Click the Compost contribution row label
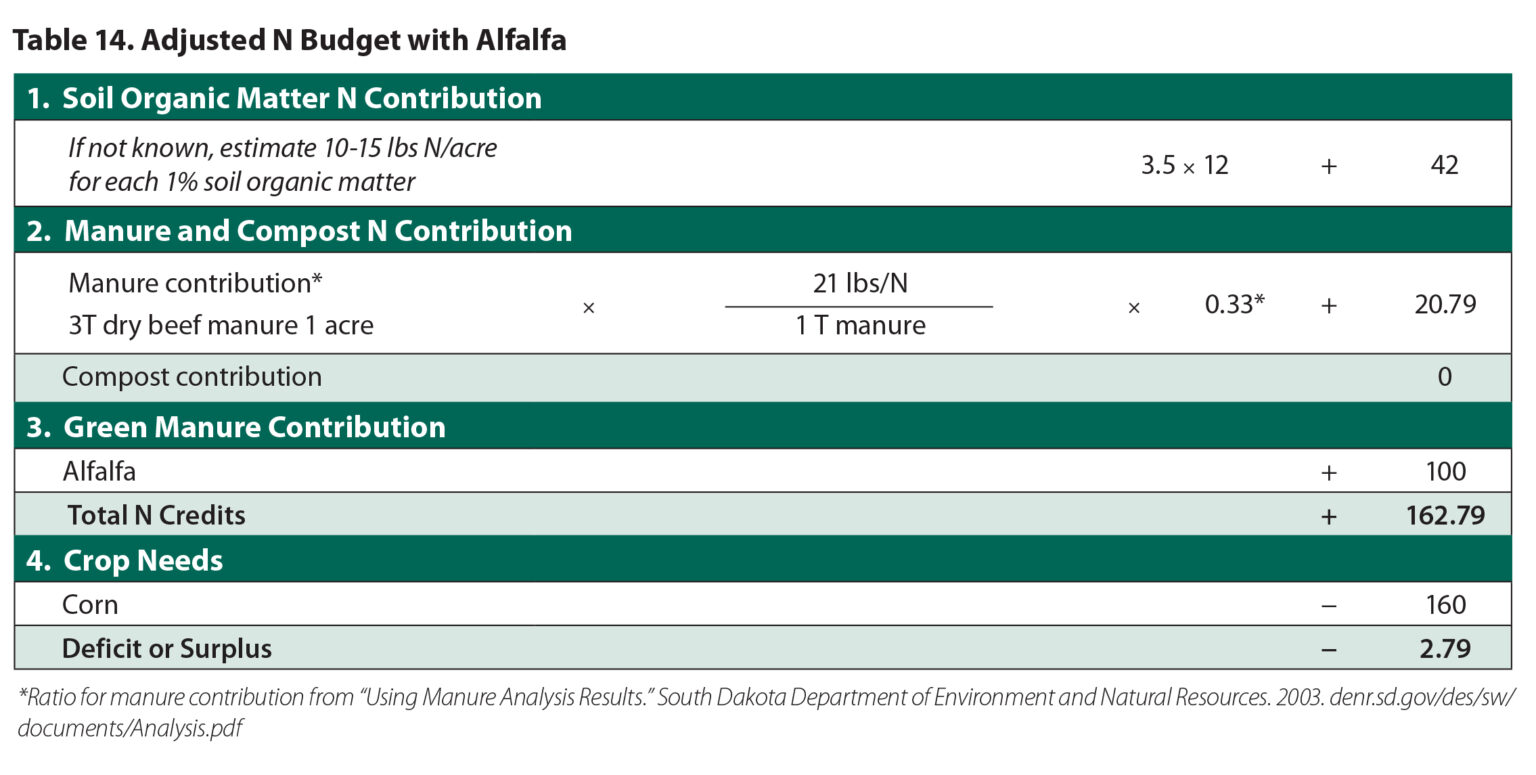This screenshot has width=1536, height=775. click(192, 377)
